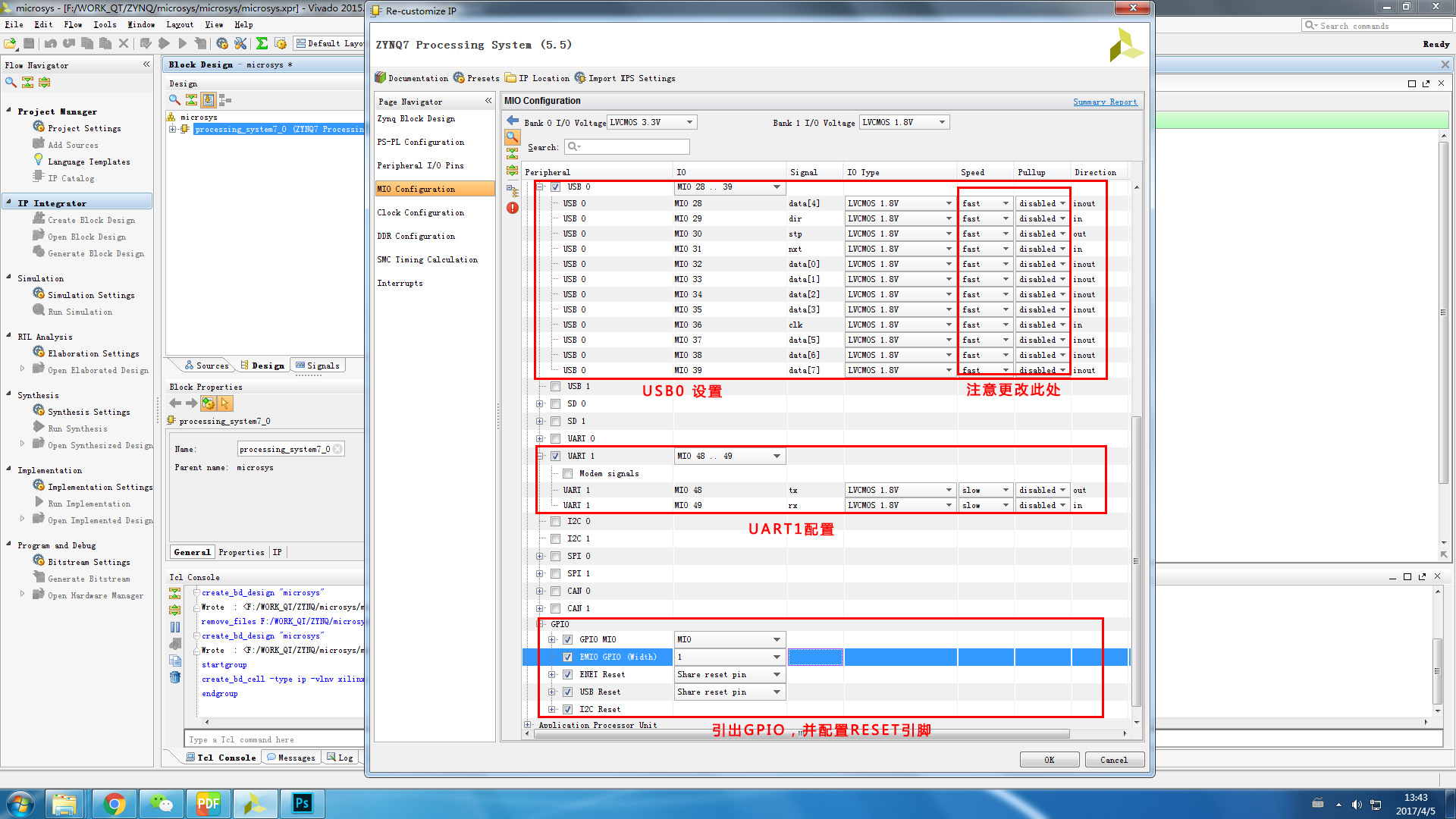1456x819 pixels.
Task: Click search icon in Block Design panel
Action: [x=174, y=99]
